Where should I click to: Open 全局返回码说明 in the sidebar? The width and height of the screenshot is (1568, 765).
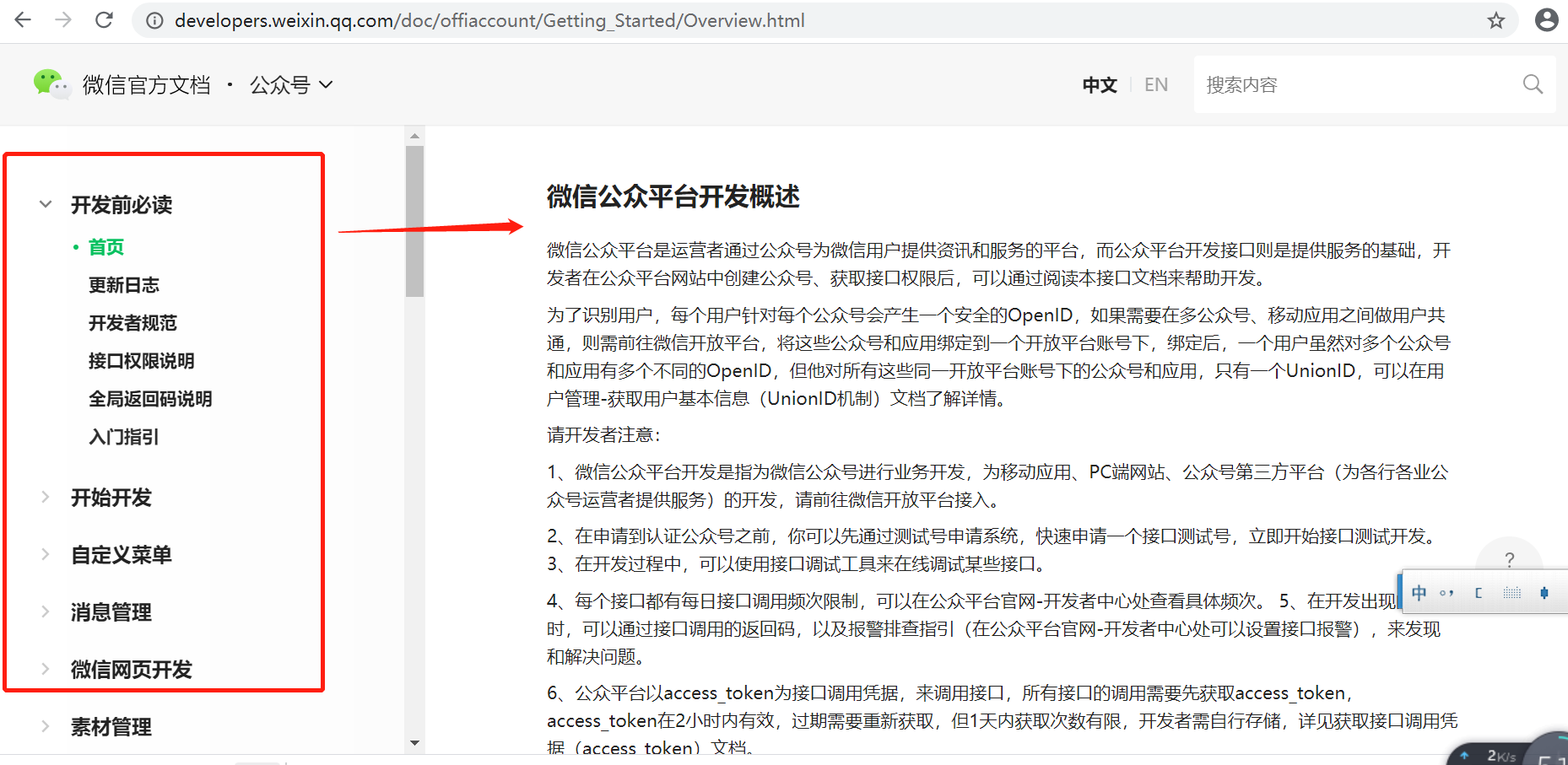click(x=150, y=399)
